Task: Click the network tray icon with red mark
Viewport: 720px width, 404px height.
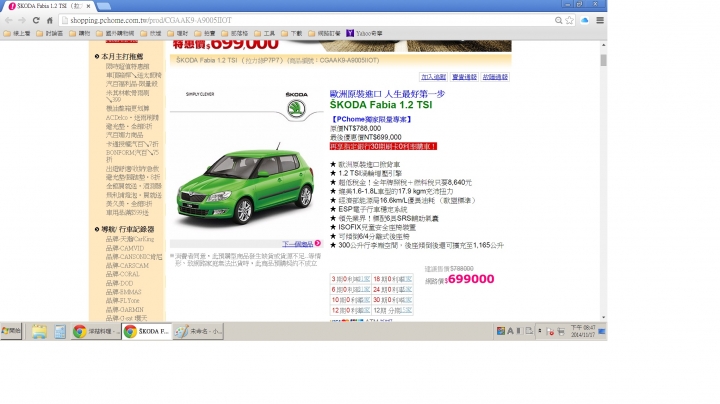Action: coord(550,331)
